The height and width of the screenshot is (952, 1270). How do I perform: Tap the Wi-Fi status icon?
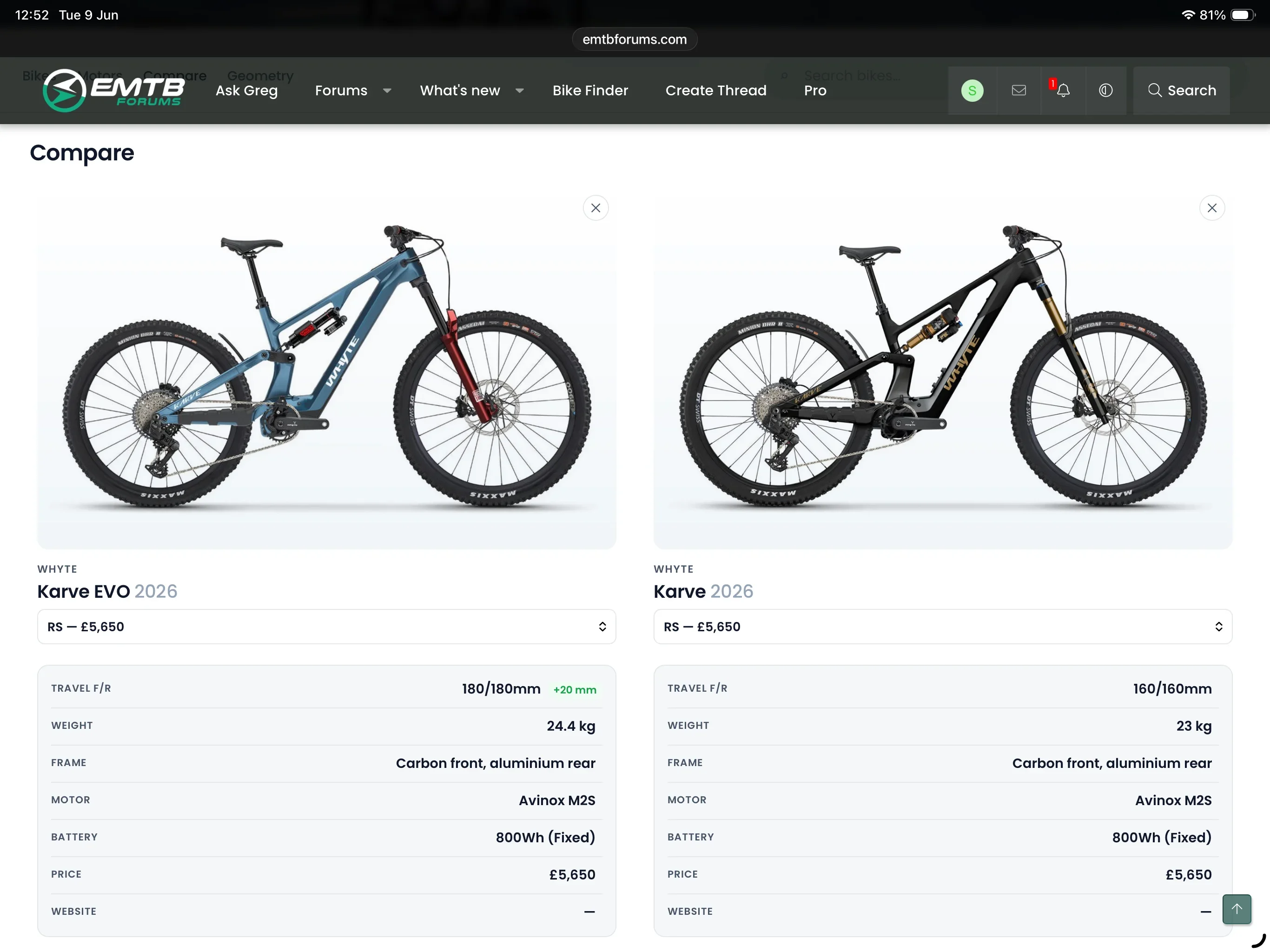(x=1188, y=15)
